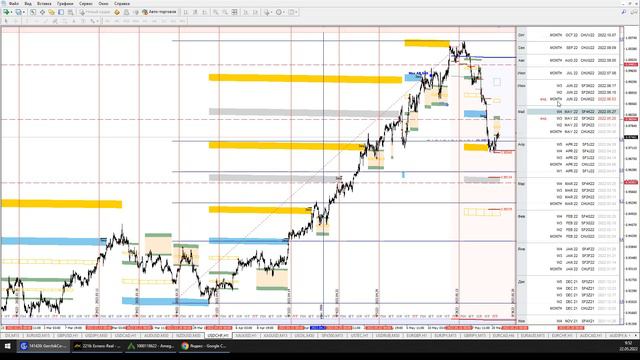
Task: Expand the New Chart dropdown arrow
Action: click(x=11, y=12)
